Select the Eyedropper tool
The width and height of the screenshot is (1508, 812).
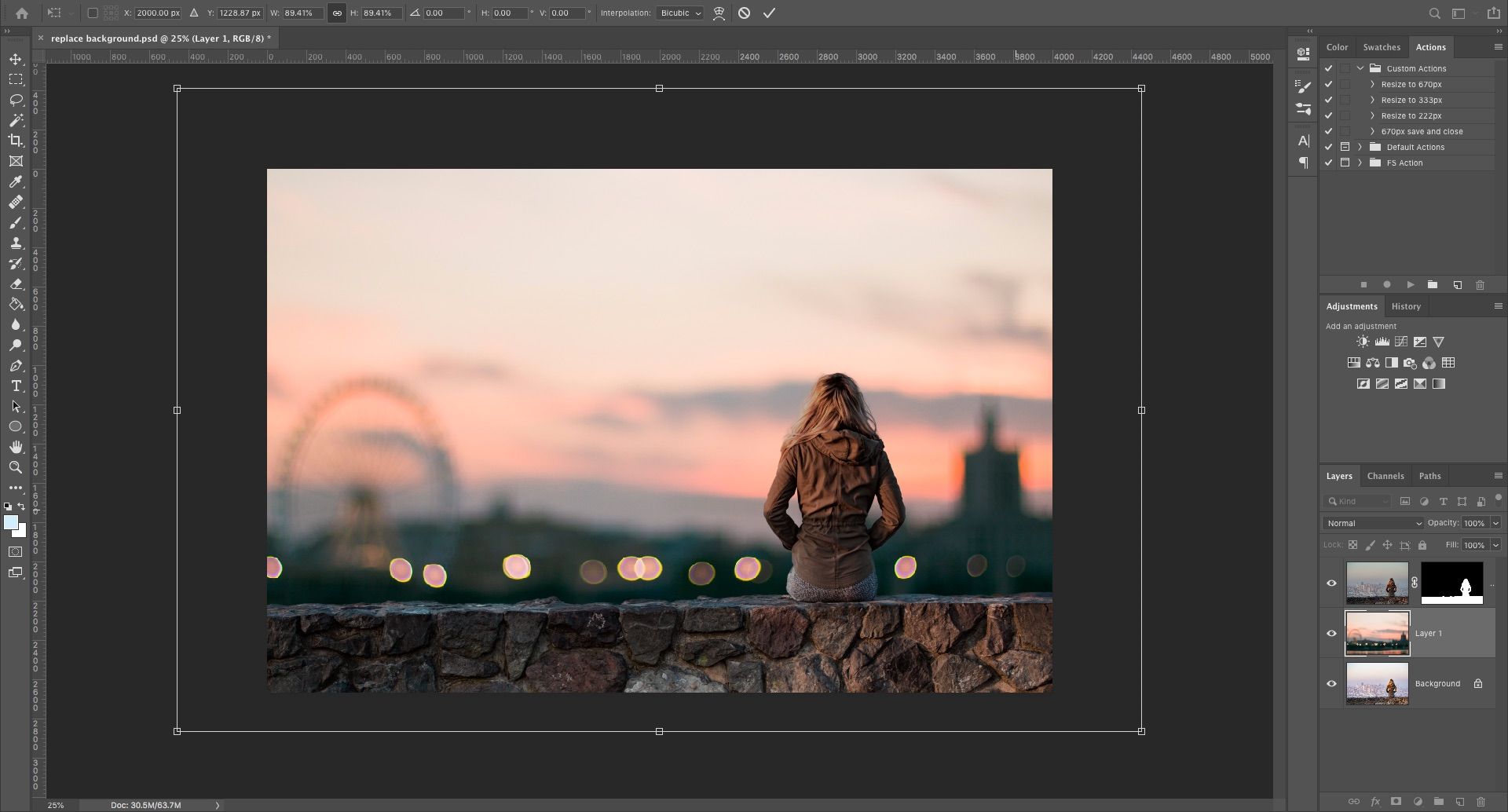(x=16, y=182)
